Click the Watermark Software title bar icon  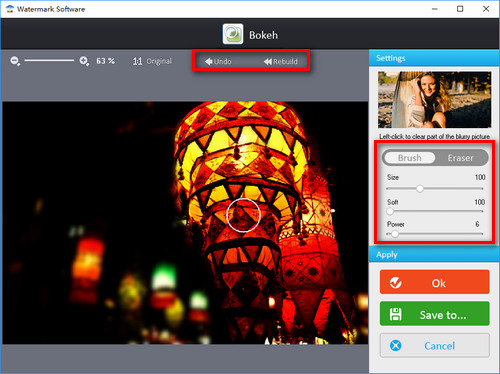click(x=10, y=9)
